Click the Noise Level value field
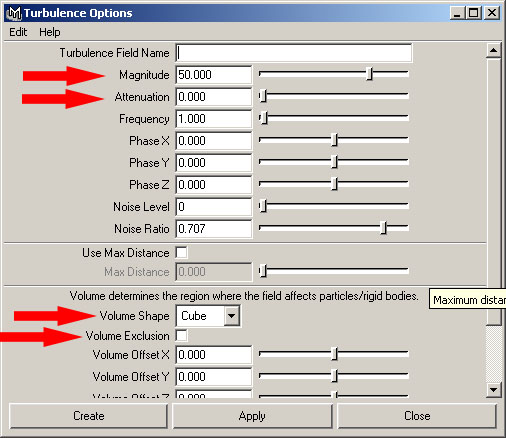 [214, 207]
